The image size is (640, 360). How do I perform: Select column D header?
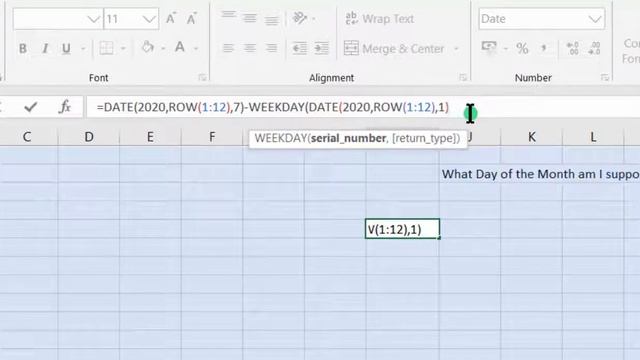point(89,137)
